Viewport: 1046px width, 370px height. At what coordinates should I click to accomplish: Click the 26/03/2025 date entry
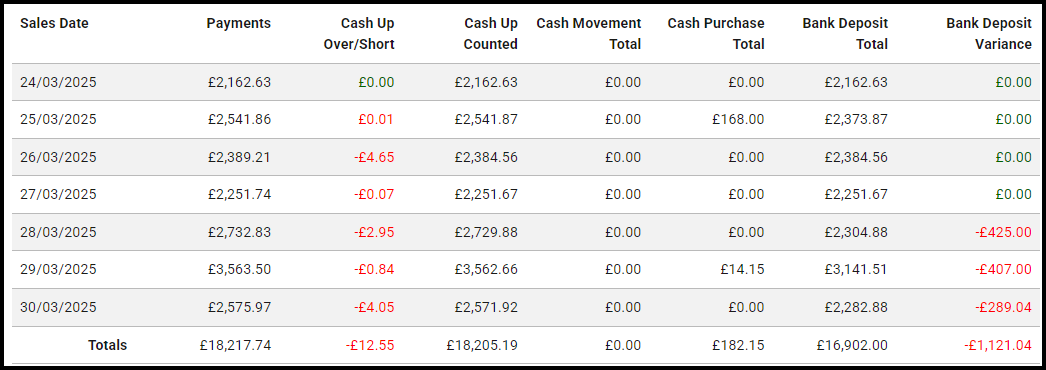coord(58,157)
